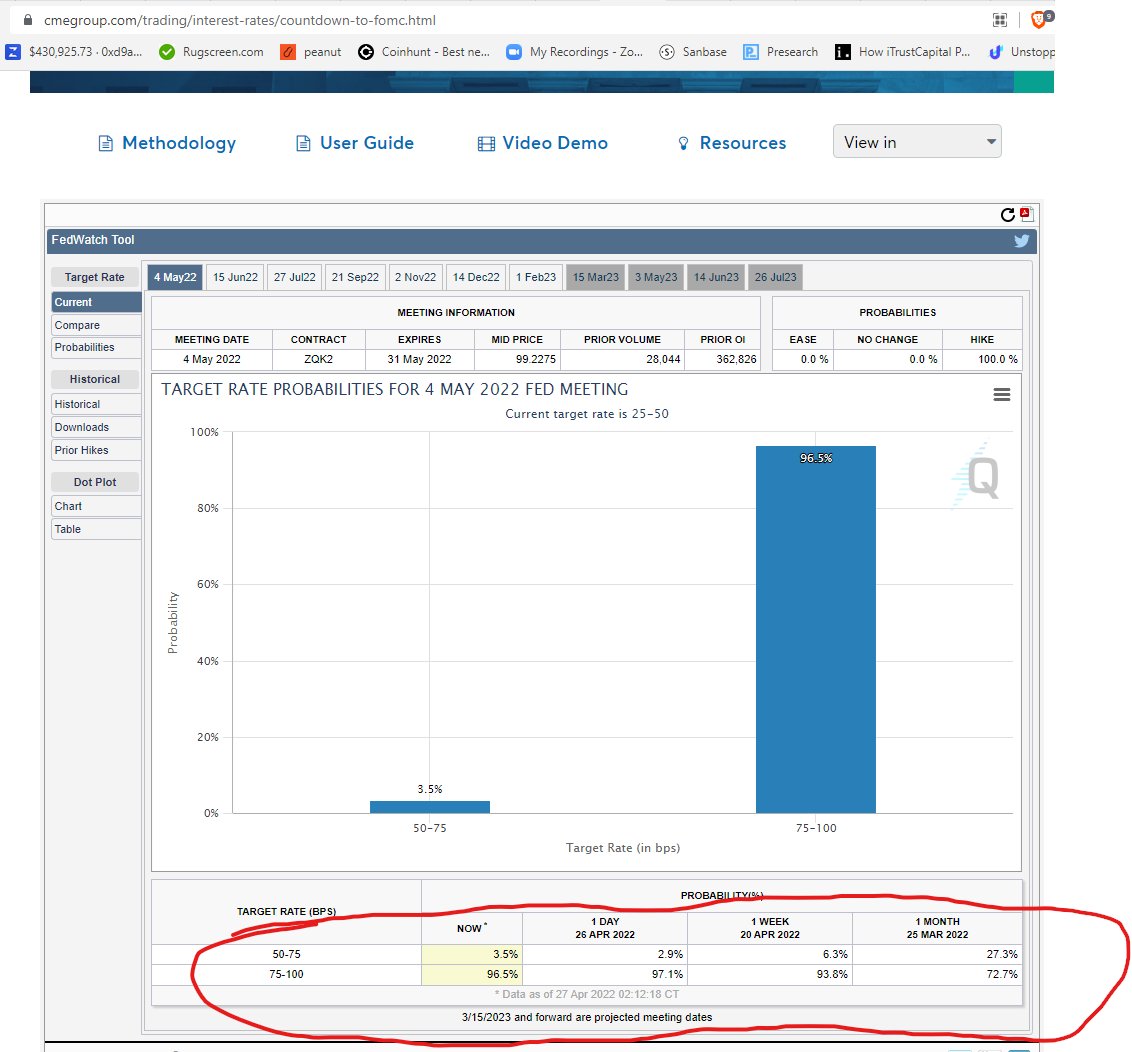
Task: Select the 15 Jun22 meeting tab
Action: (235, 277)
